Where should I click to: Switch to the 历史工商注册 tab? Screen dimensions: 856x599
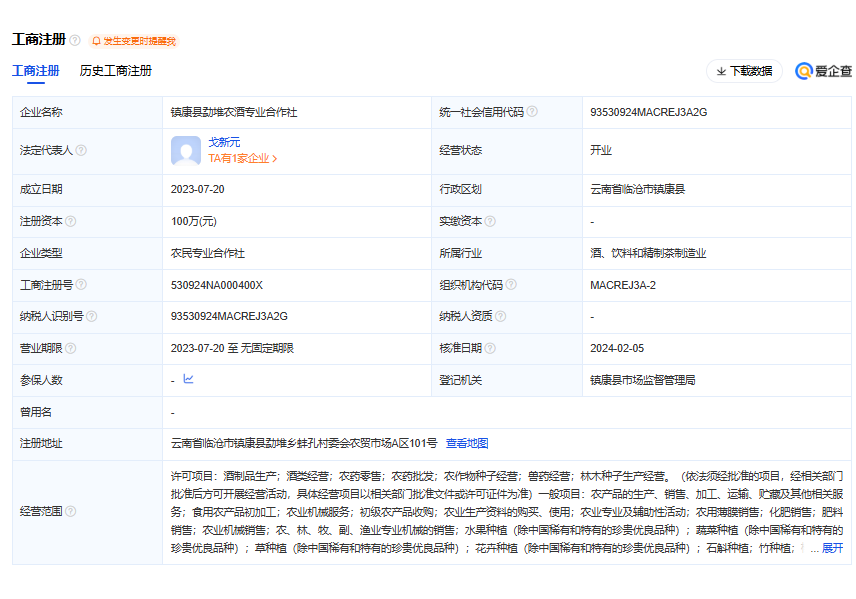coord(116,71)
